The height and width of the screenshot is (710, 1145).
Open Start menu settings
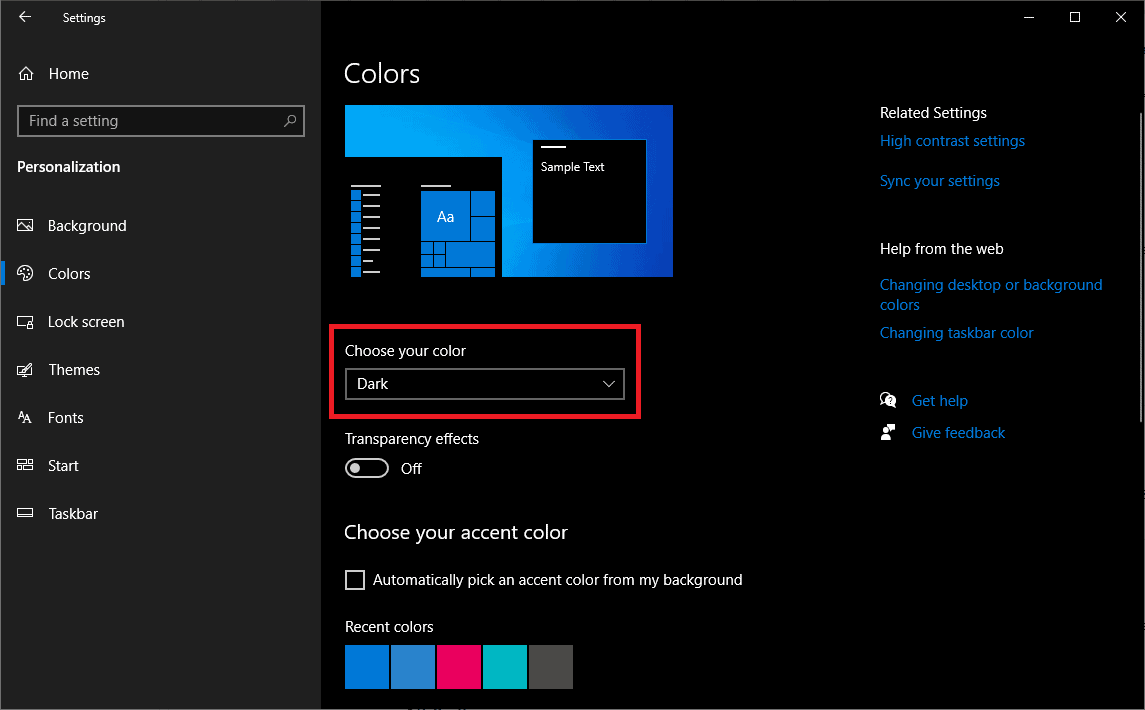pyautogui.click(x=63, y=465)
